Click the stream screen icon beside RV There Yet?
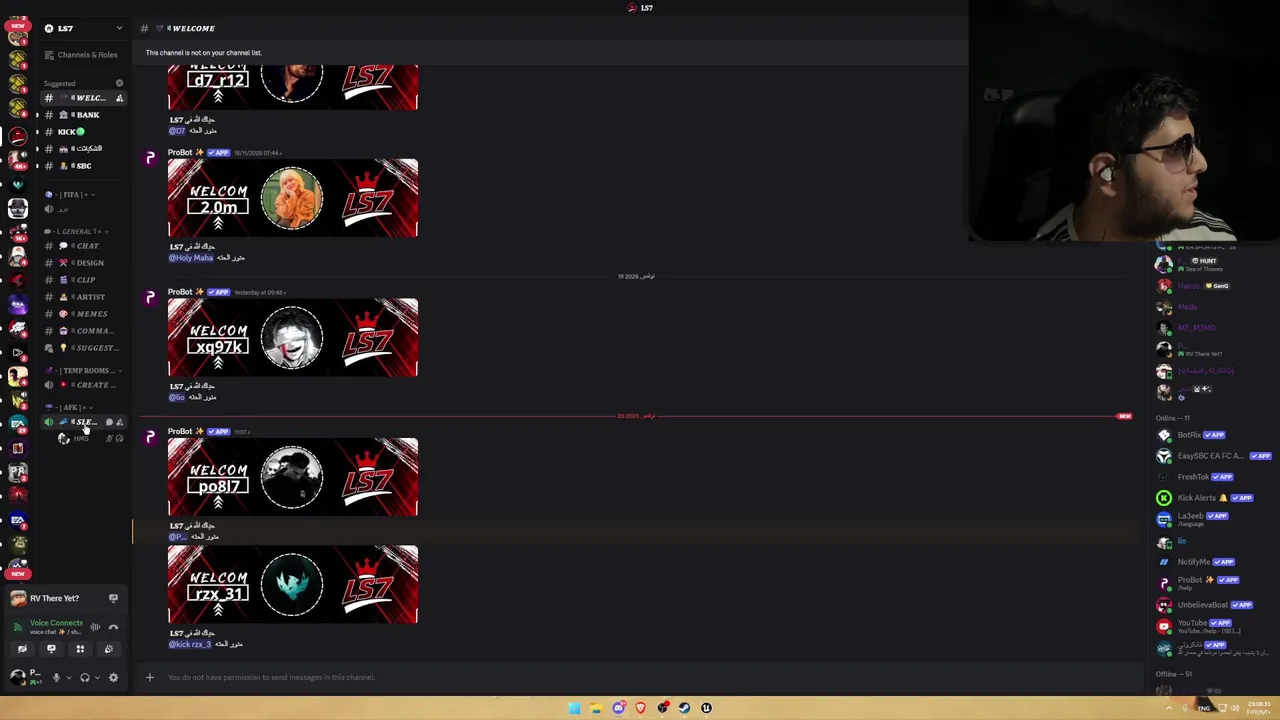 click(x=113, y=598)
